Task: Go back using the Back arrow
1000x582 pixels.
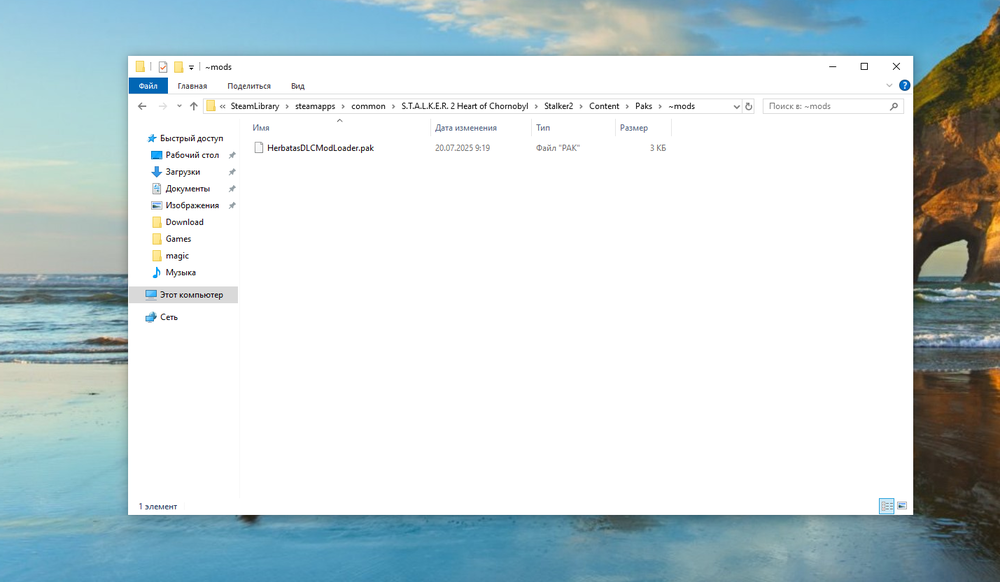Action: point(142,106)
